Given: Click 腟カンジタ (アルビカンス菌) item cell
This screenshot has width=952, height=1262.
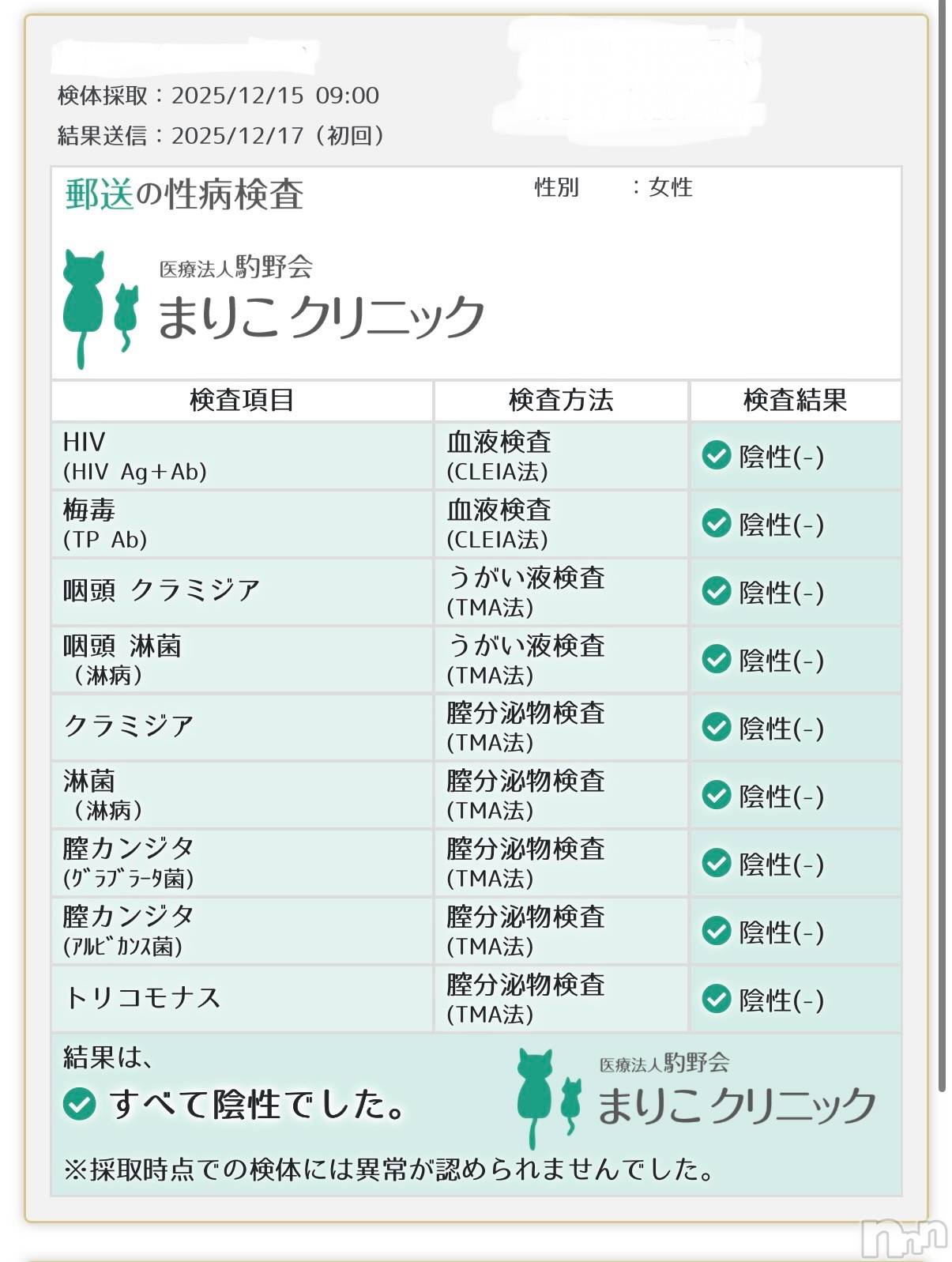Looking at the screenshot, I should click(x=242, y=931).
